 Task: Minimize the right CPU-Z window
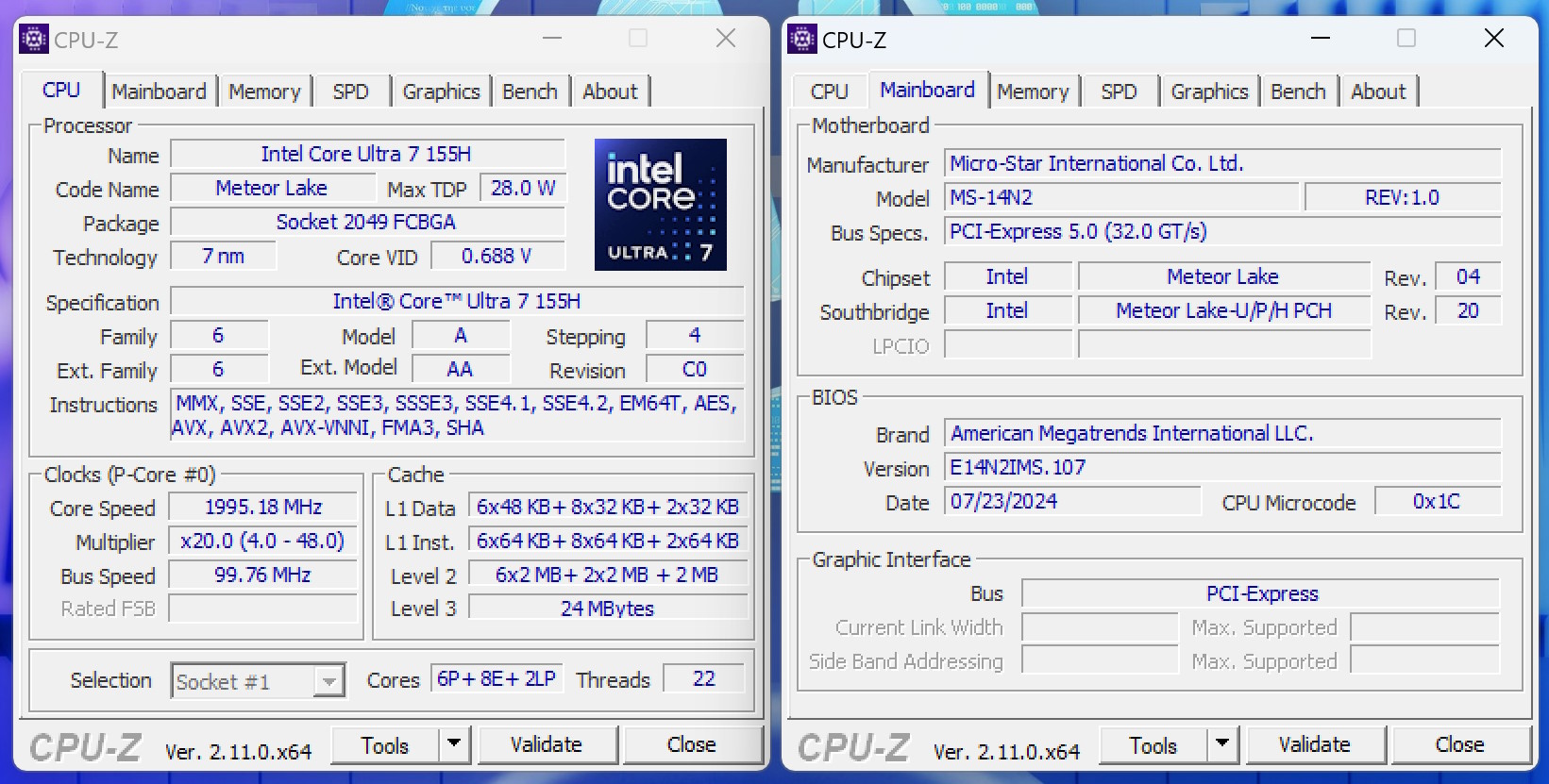[1321, 39]
